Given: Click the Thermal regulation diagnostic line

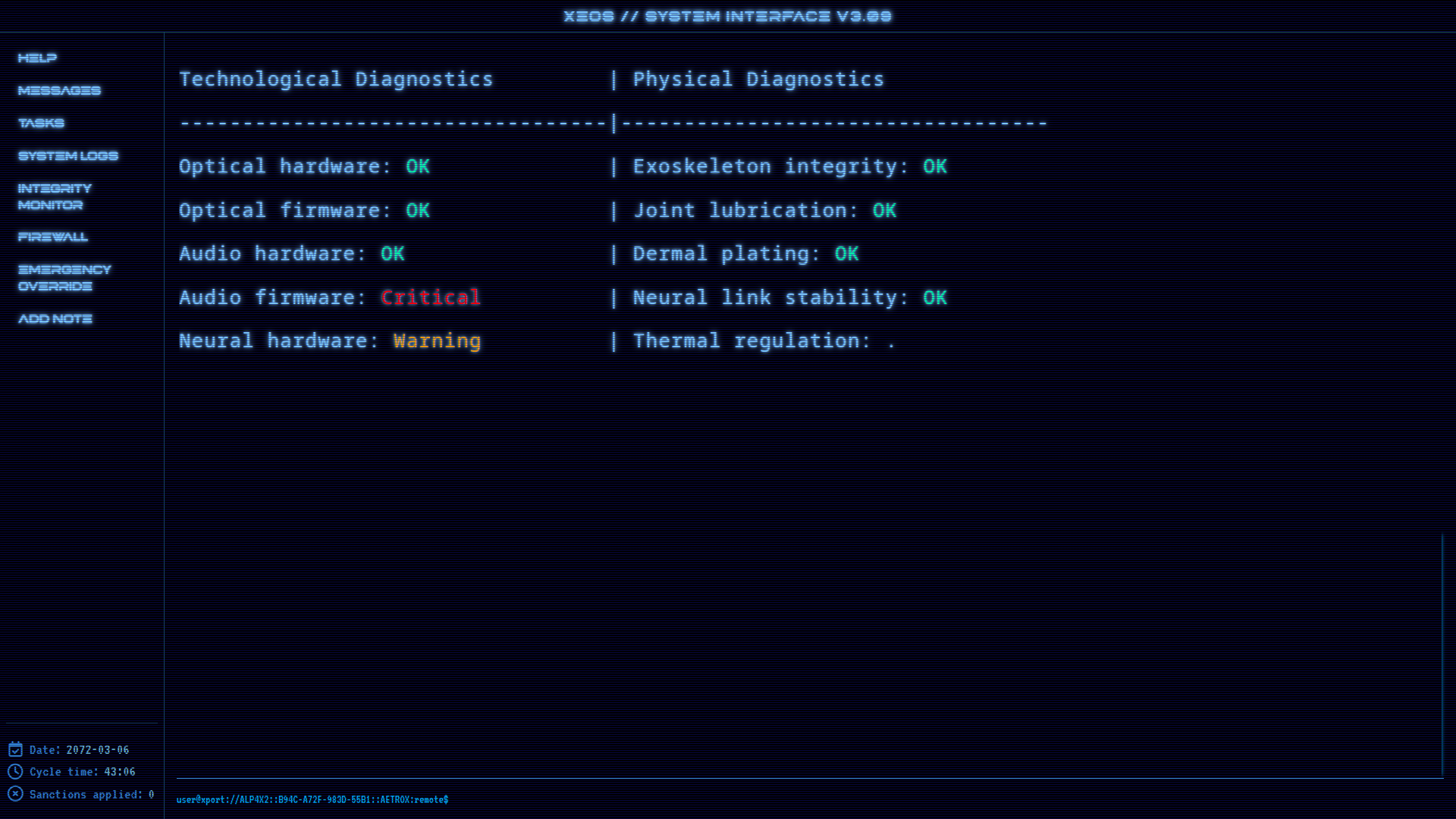Looking at the screenshot, I should (752, 340).
